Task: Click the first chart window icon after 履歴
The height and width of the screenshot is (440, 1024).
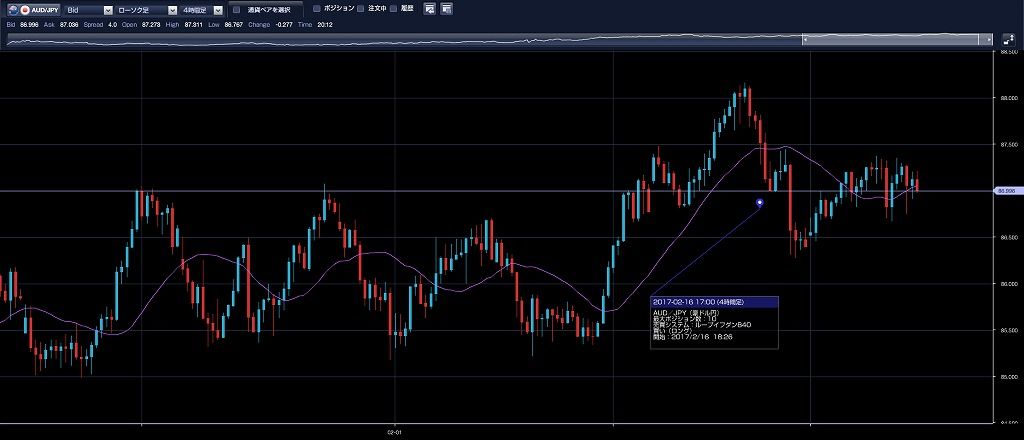Action: point(430,8)
